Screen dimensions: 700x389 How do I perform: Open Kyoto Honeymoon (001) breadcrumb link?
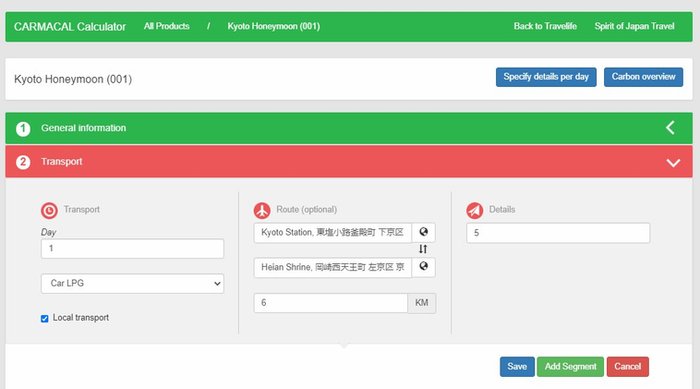(274, 26)
